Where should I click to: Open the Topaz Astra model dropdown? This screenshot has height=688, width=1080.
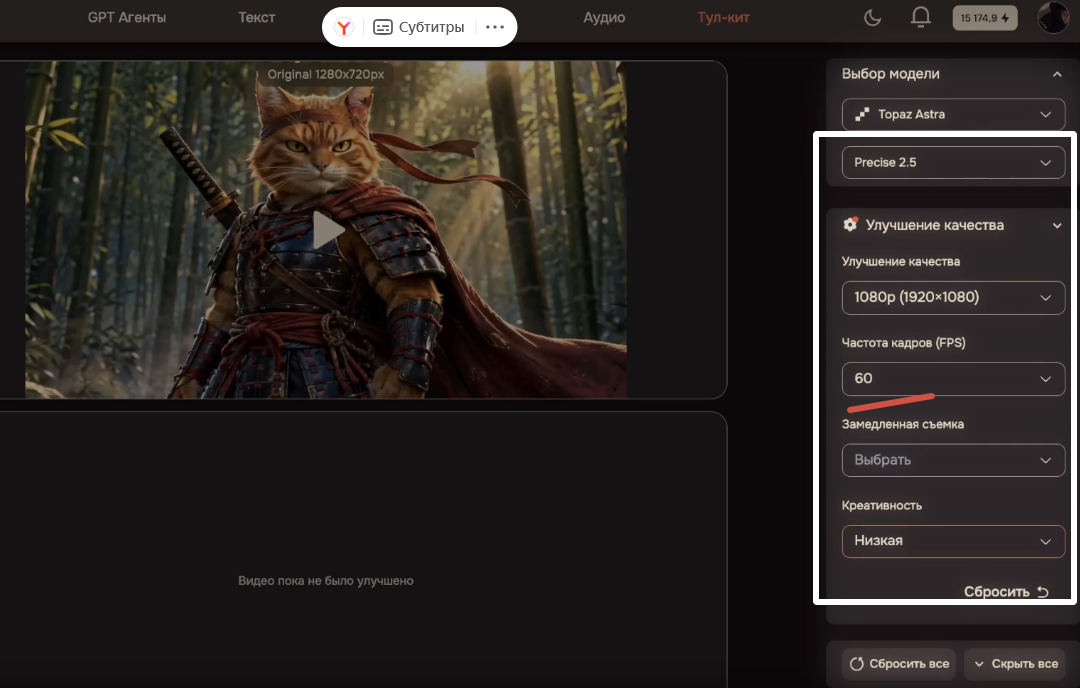(953, 114)
